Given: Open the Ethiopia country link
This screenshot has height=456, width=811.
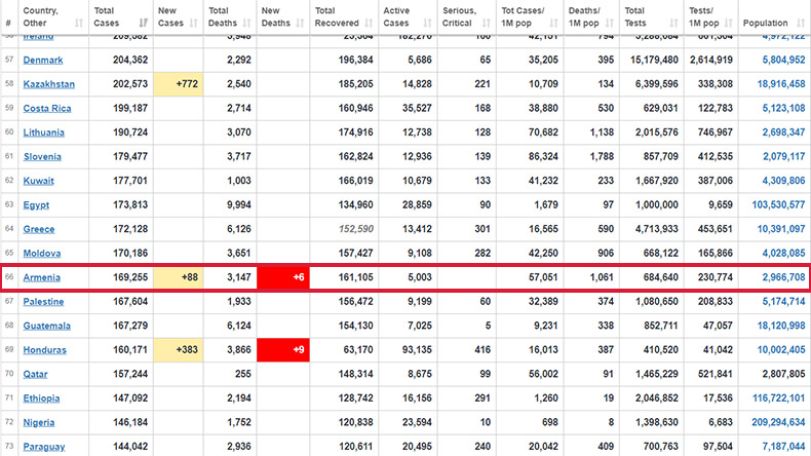Looking at the screenshot, I should pos(41,398).
